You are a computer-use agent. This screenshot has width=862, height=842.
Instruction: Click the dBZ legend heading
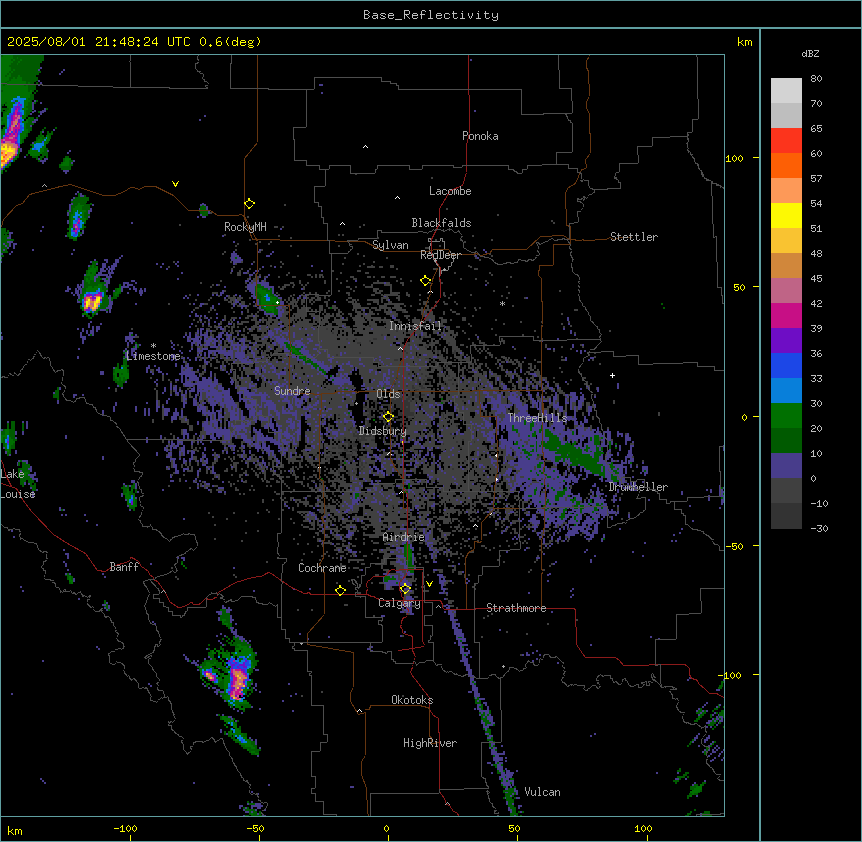pos(810,53)
